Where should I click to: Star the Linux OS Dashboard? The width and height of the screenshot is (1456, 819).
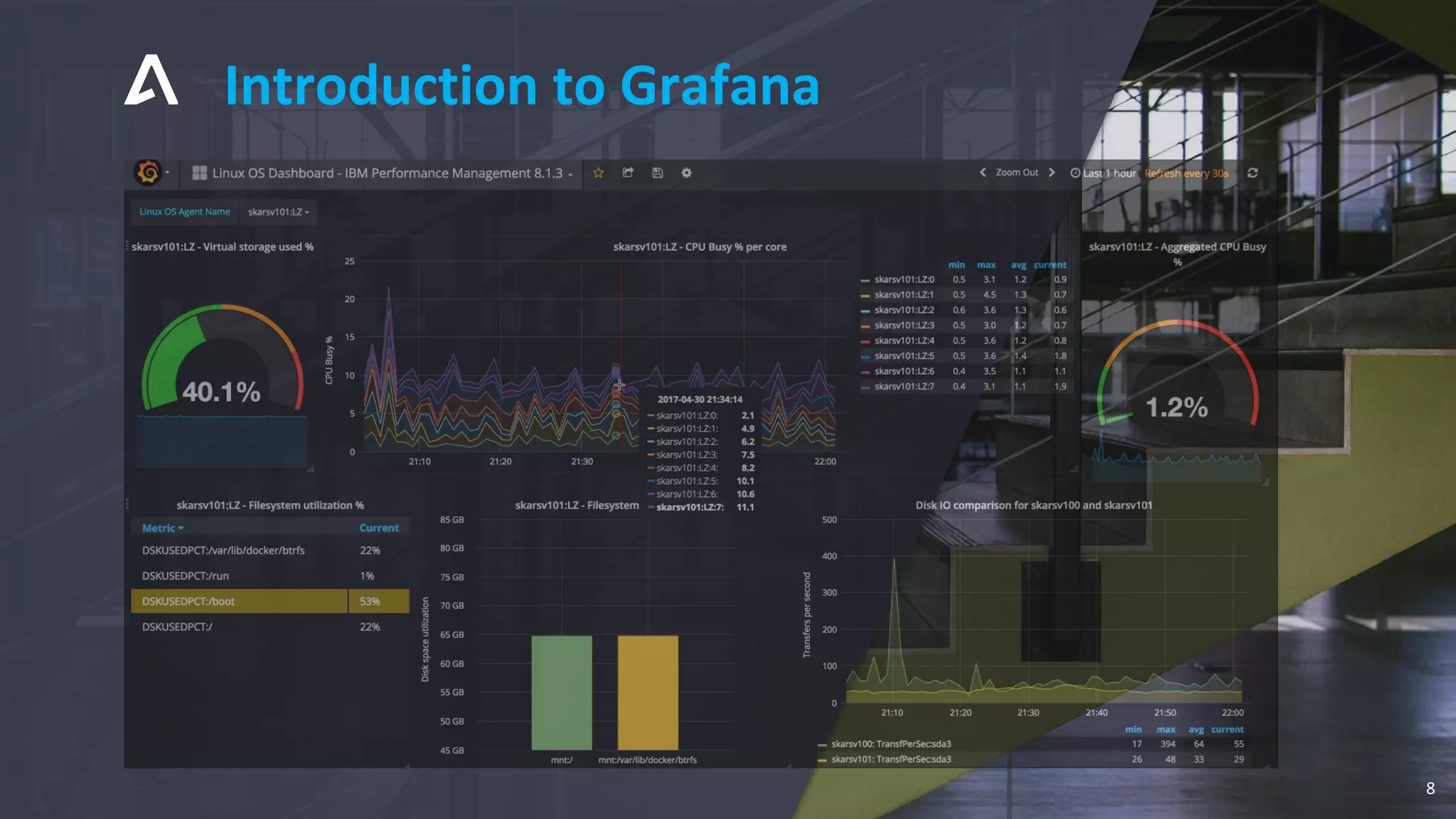point(599,173)
